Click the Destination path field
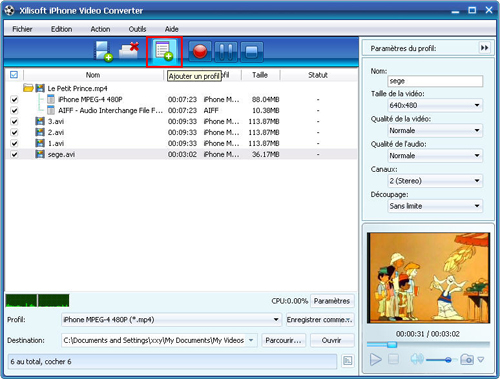This screenshot has width=500, height=379. [x=154, y=340]
